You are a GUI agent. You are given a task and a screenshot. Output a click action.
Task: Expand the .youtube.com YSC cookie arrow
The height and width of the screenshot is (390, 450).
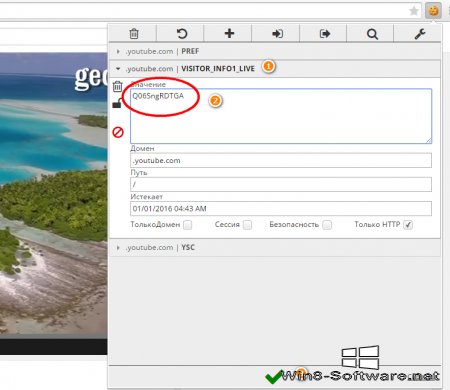[118, 248]
